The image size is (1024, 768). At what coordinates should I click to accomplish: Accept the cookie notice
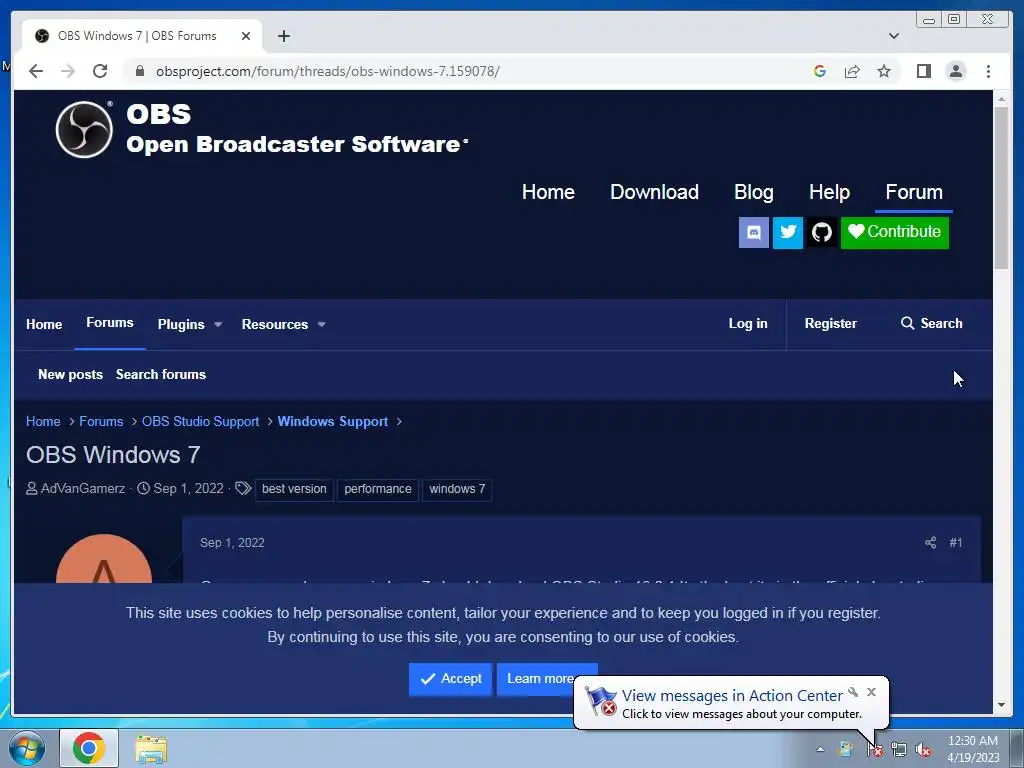coord(450,679)
